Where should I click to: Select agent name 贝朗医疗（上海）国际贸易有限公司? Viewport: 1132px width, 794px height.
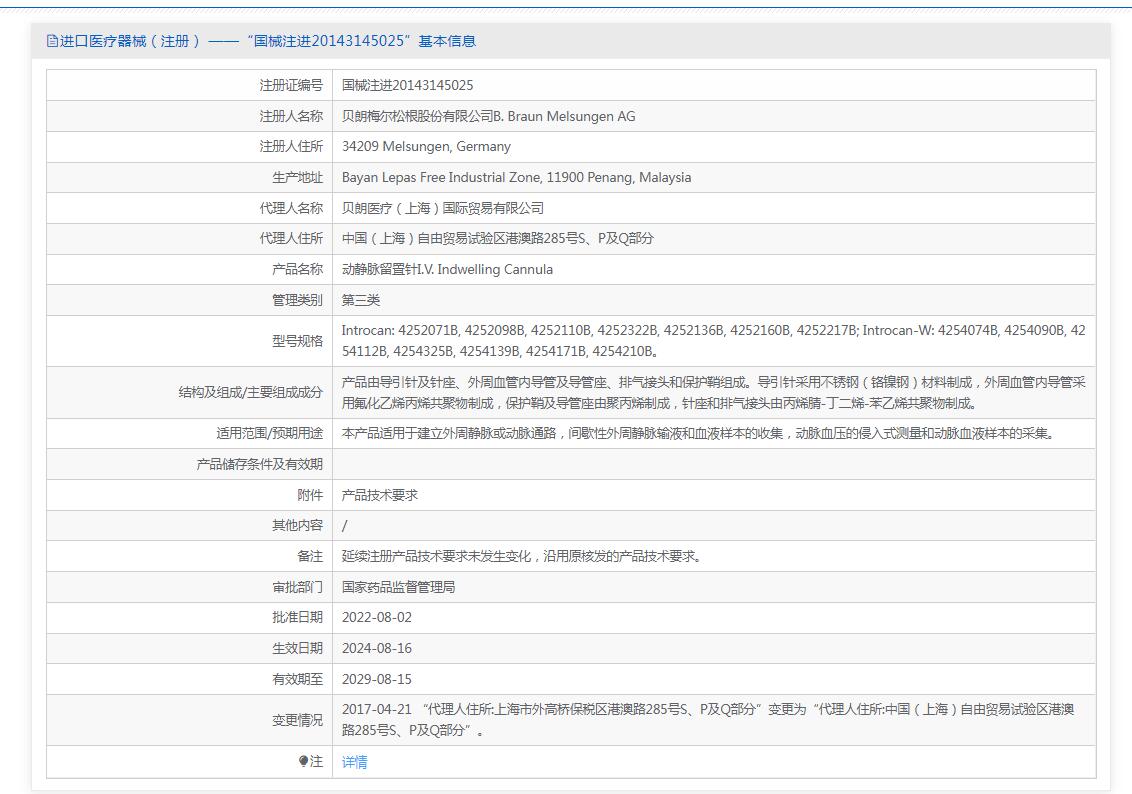click(x=443, y=208)
